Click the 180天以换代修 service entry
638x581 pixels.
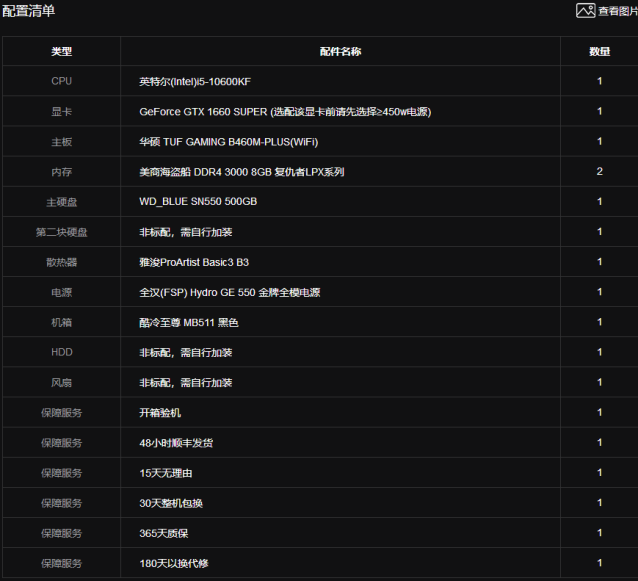pos(174,563)
